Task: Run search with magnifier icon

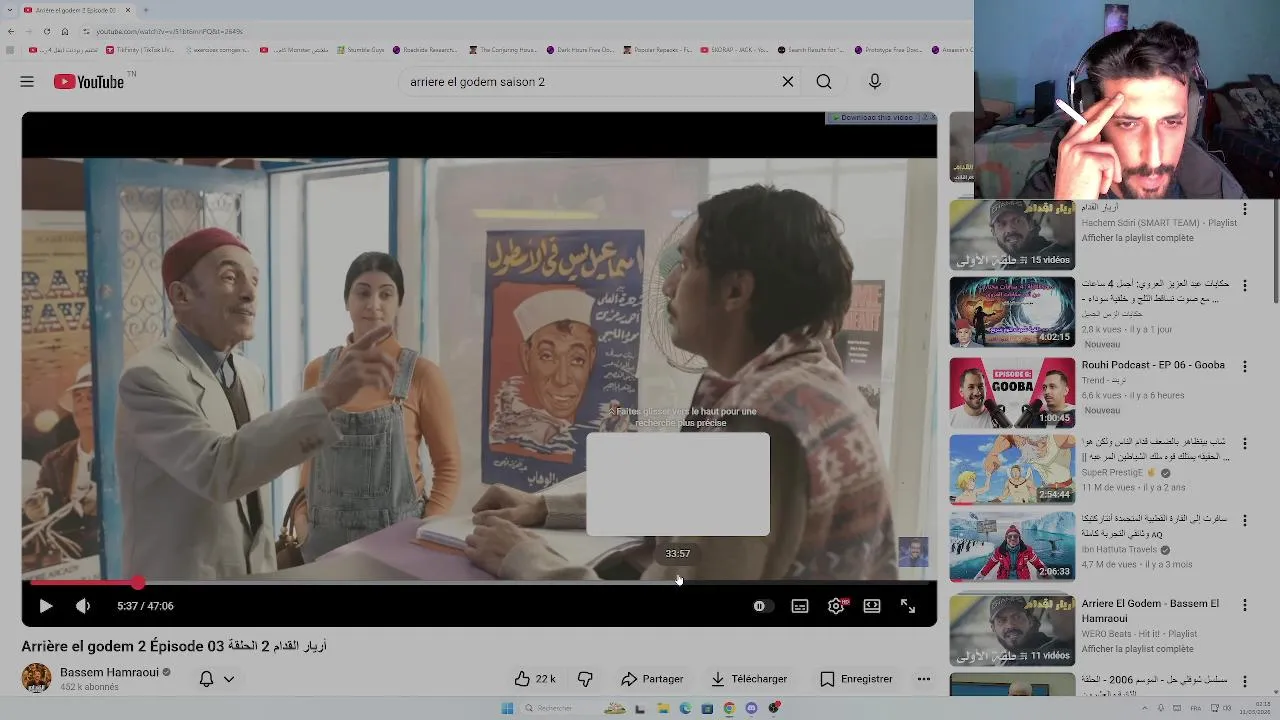Action: pos(824,82)
